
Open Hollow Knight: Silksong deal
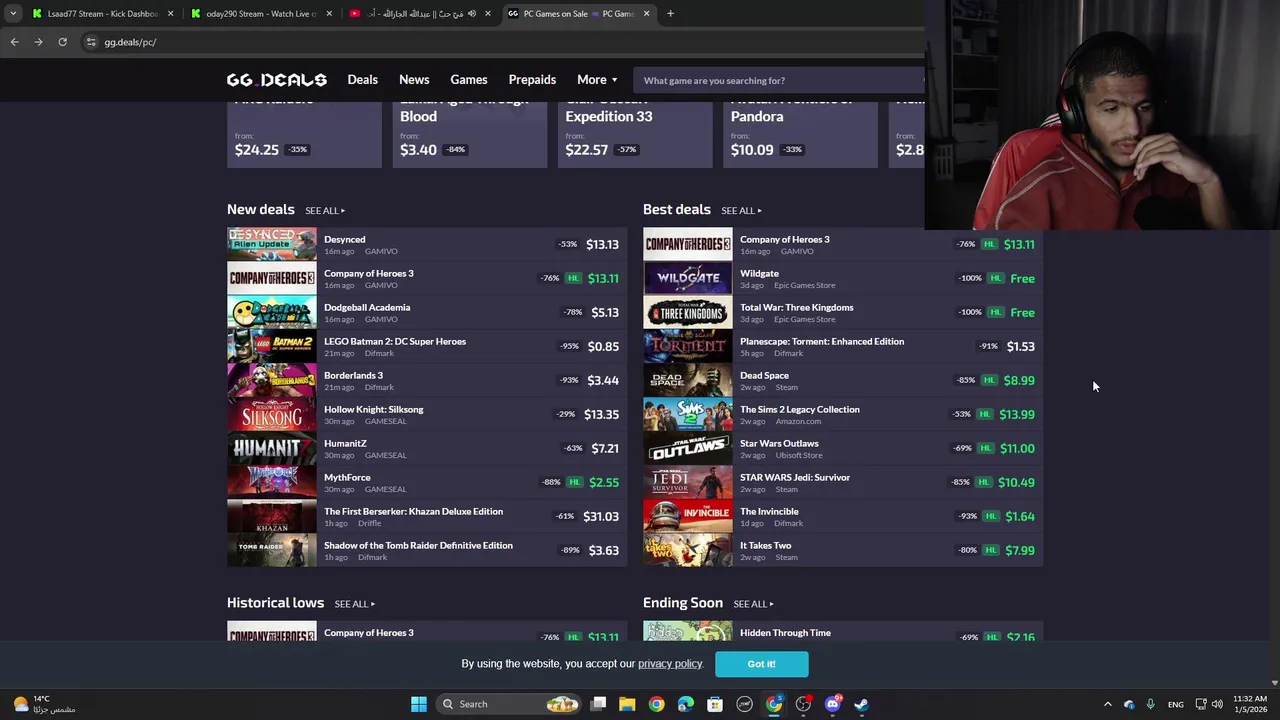click(x=373, y=409)
